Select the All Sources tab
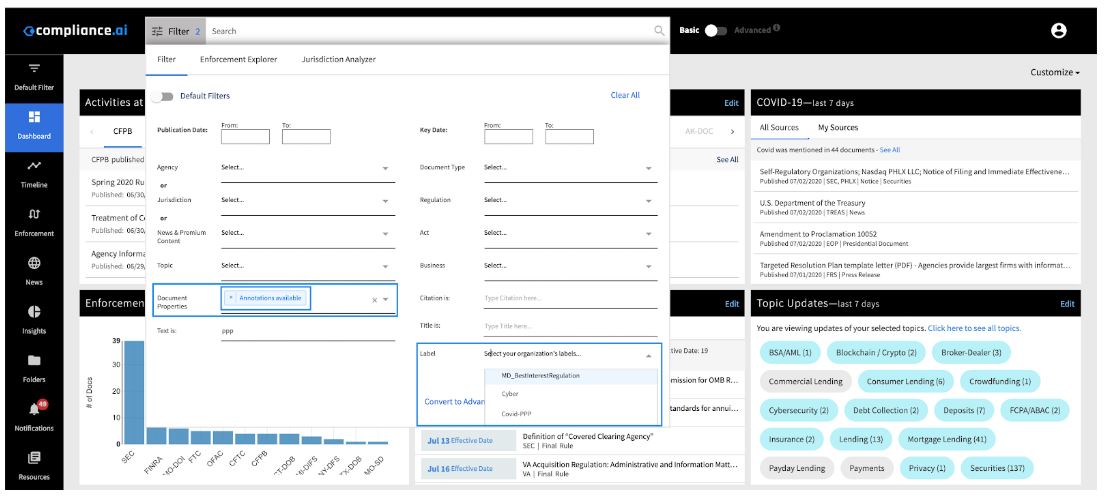 click(x=779, y=127)
